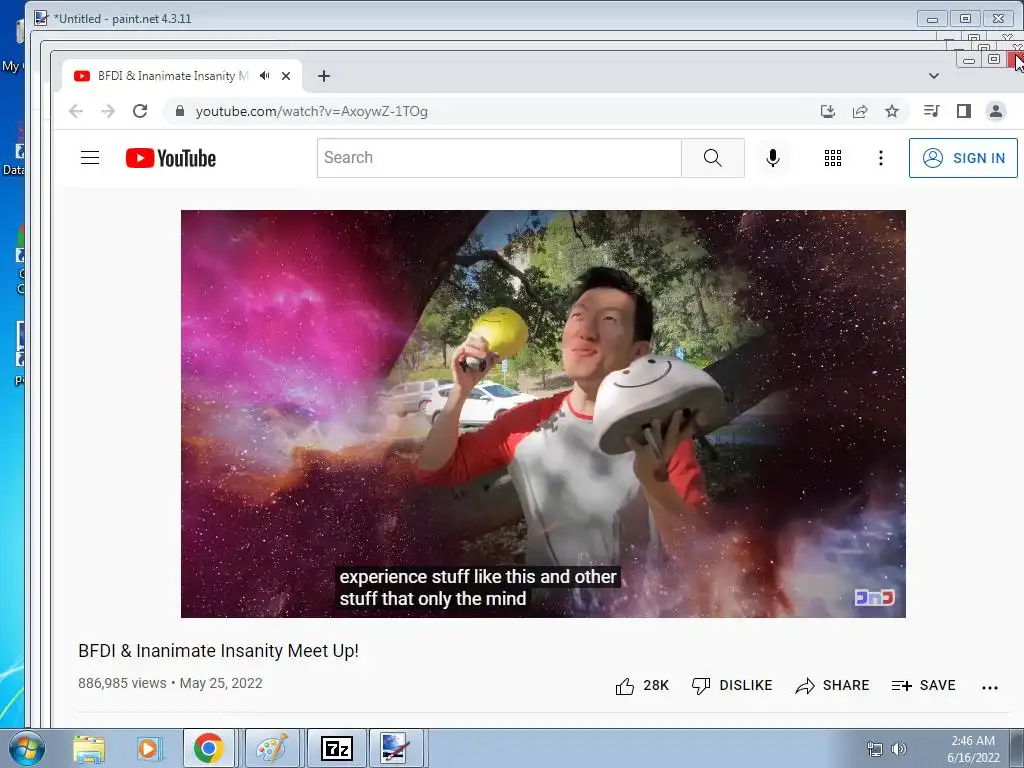The height and width of the screenshot is (768, 1024).
Task: Click the 886,985 views text
Action: click(122, 683)
